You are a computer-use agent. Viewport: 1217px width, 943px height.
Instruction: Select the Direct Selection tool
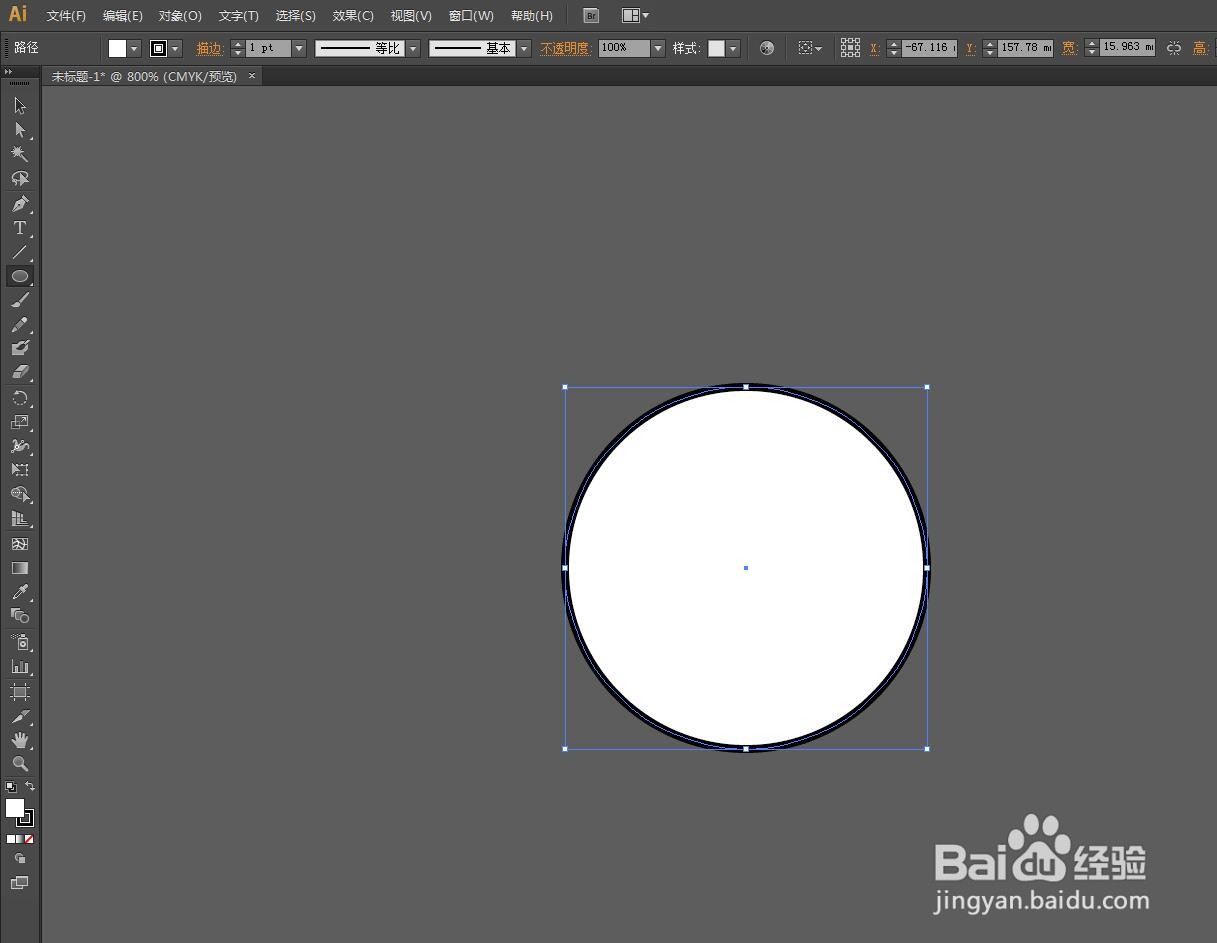click(20, 130)
